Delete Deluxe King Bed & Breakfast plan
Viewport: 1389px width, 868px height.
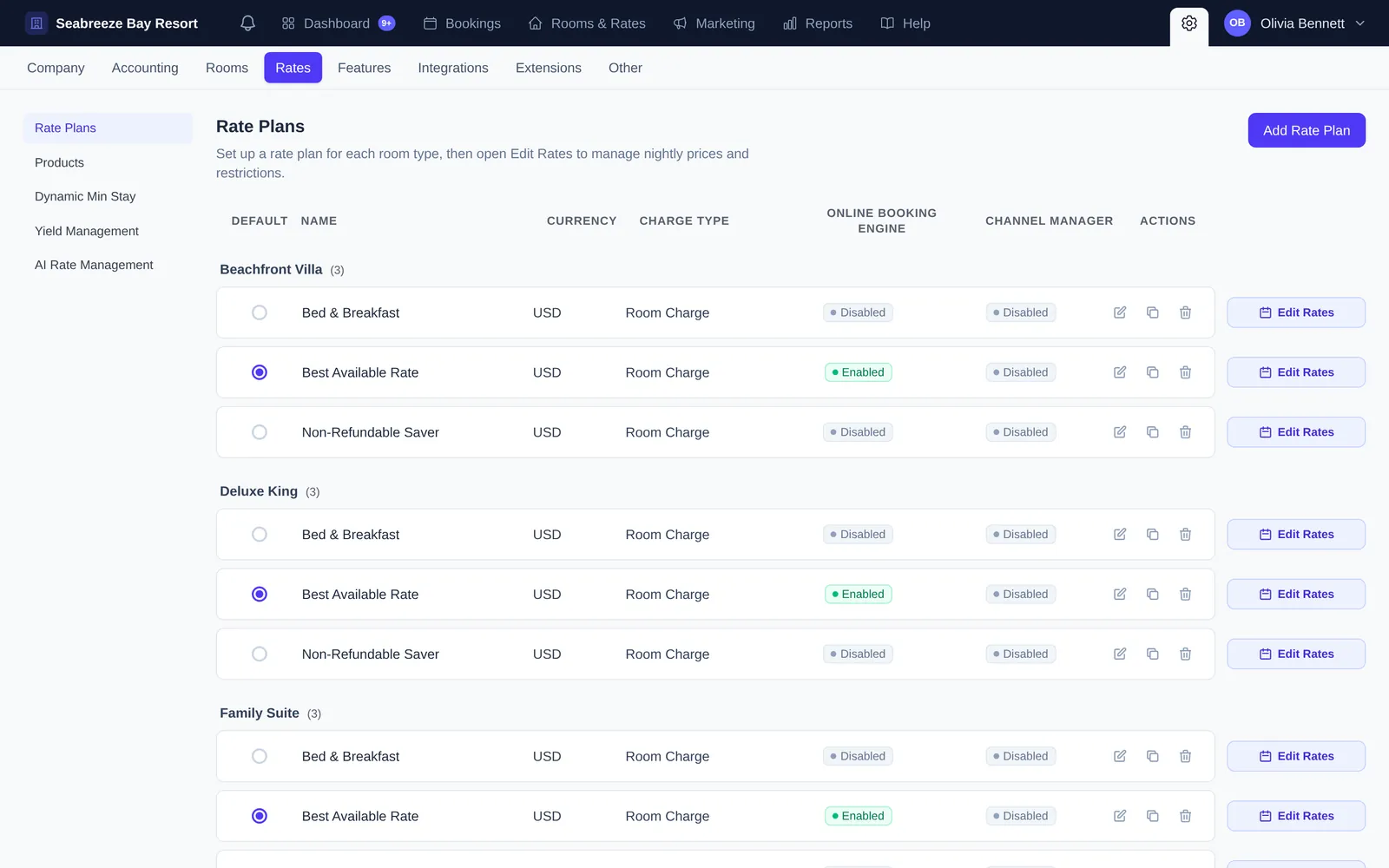[1185, 535]
